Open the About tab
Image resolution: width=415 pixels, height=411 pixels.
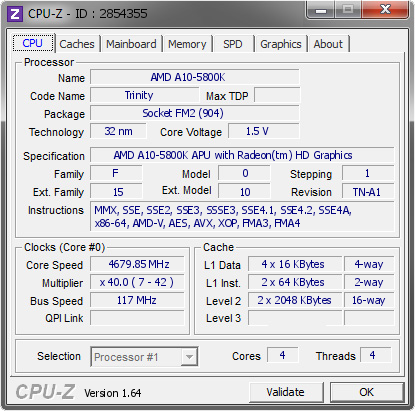tap(328, 44)
